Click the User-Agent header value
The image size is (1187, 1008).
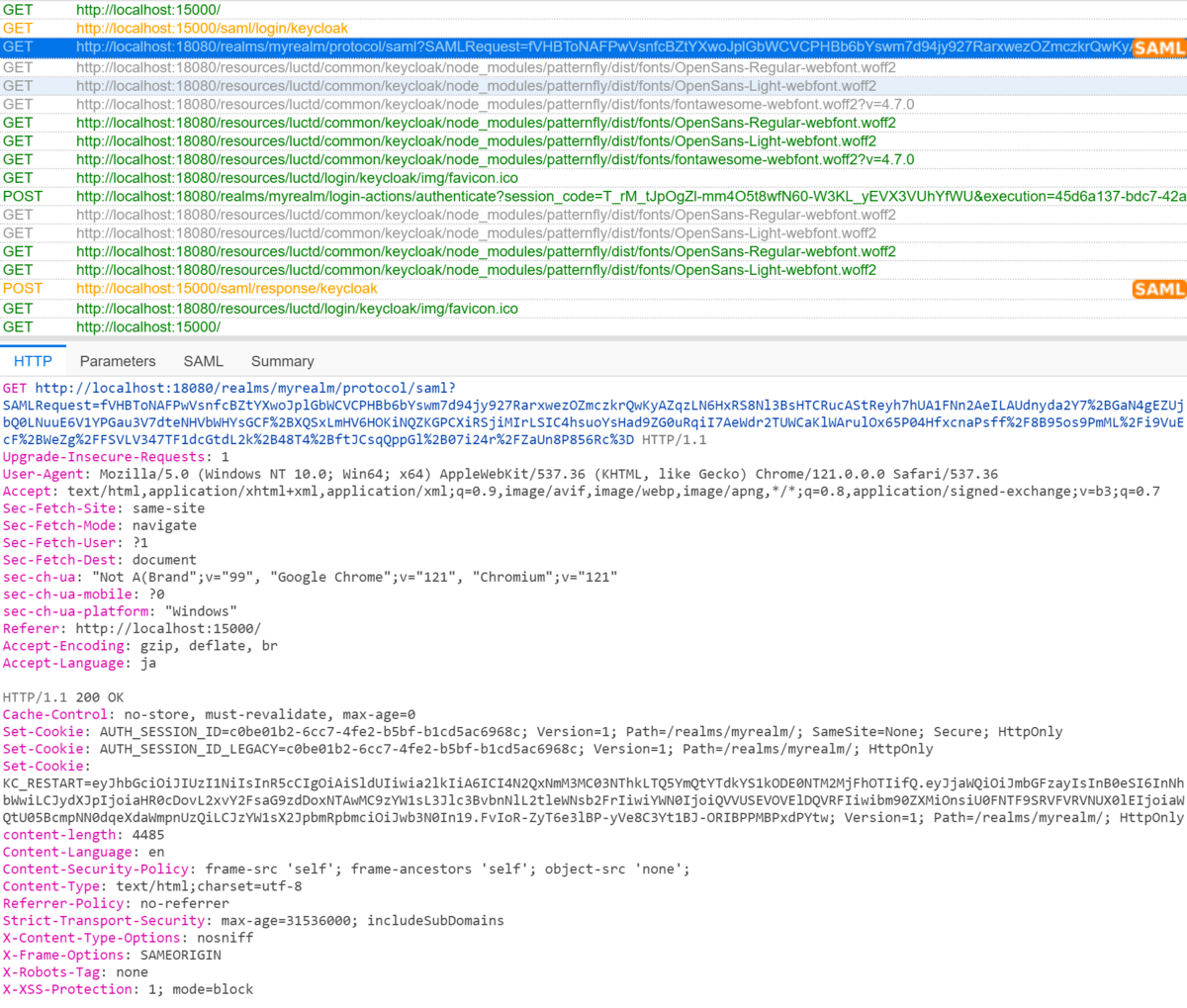(396, 474)
